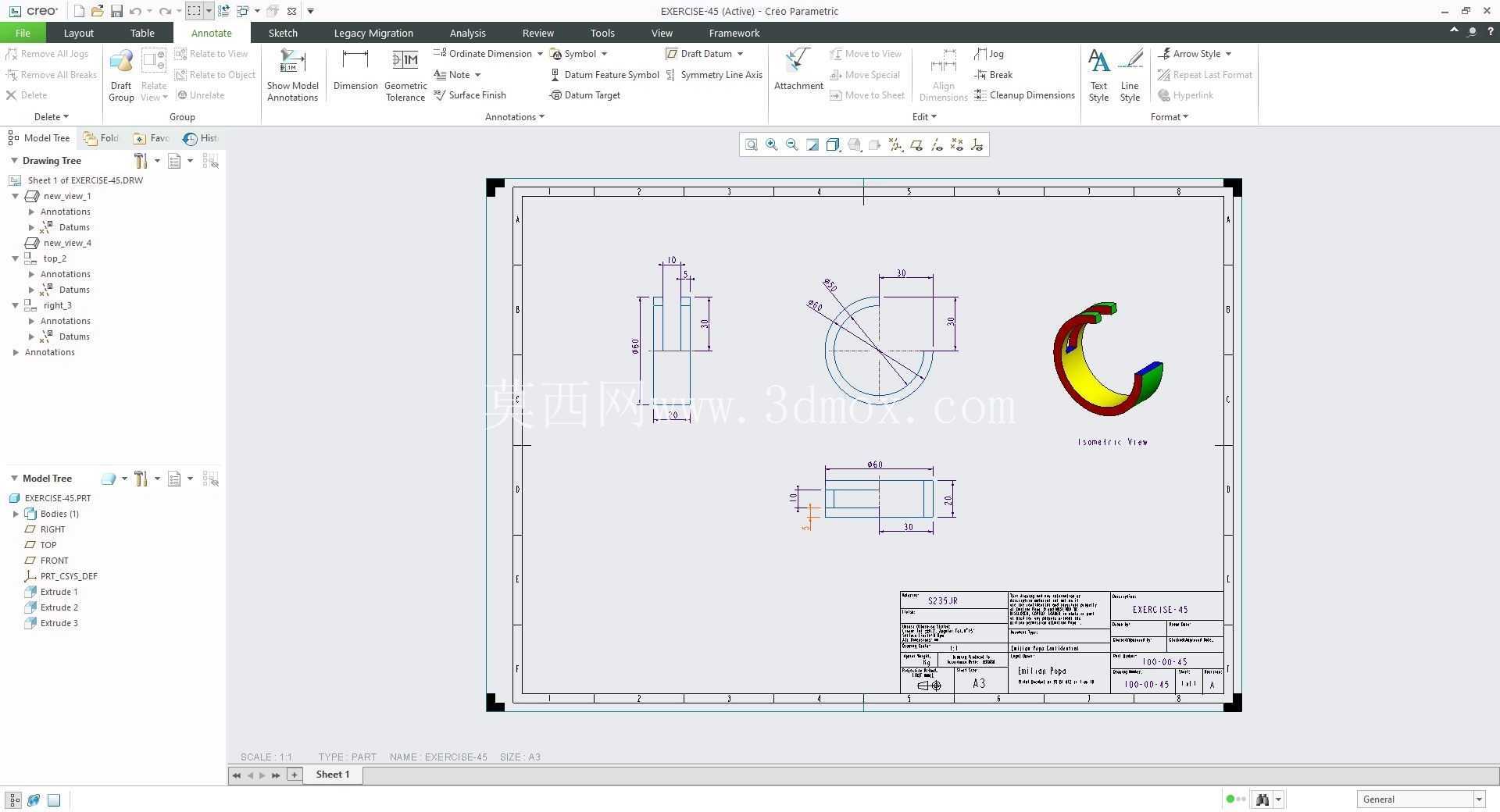Click the Datum Feature Symbol tool
Image resolution: width=1500 pixels, height=812 pixels.
[x=605, y=75]
